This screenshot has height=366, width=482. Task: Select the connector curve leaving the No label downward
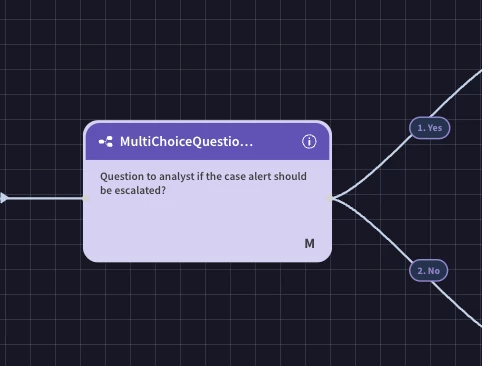(457, 303)
